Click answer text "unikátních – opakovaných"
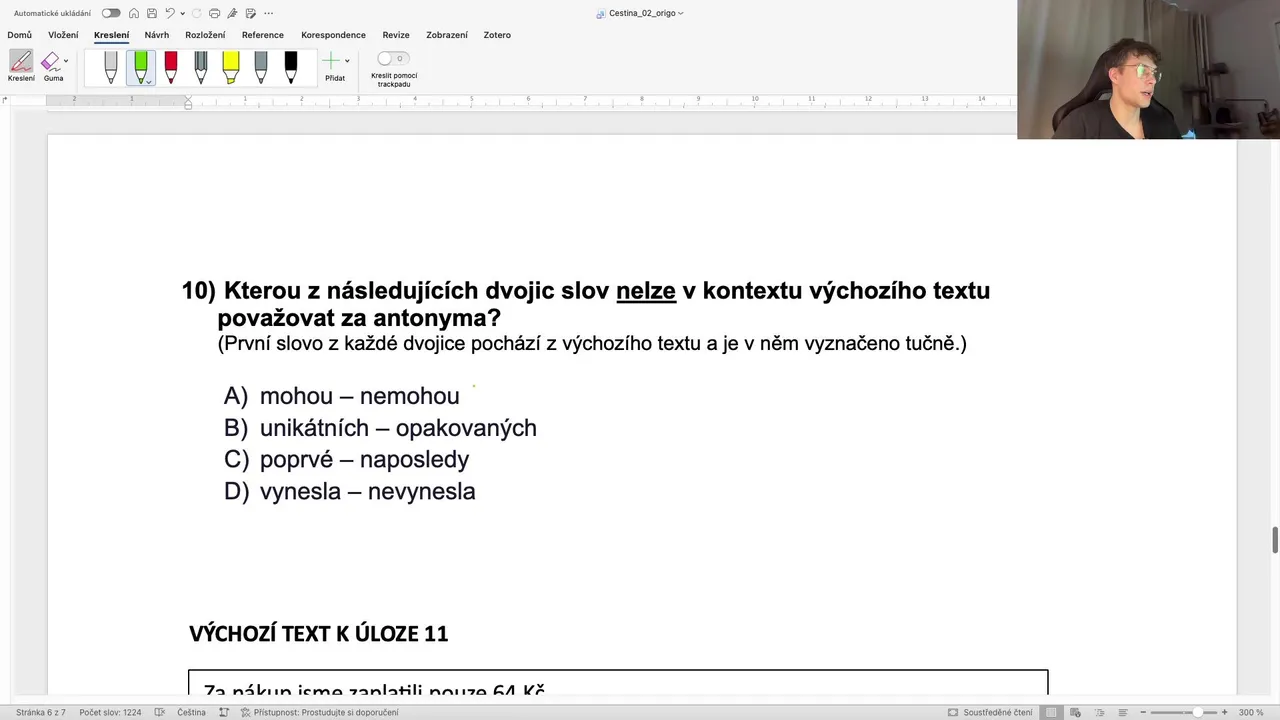This screenshot has height=720, width=1280. point(398,428)
